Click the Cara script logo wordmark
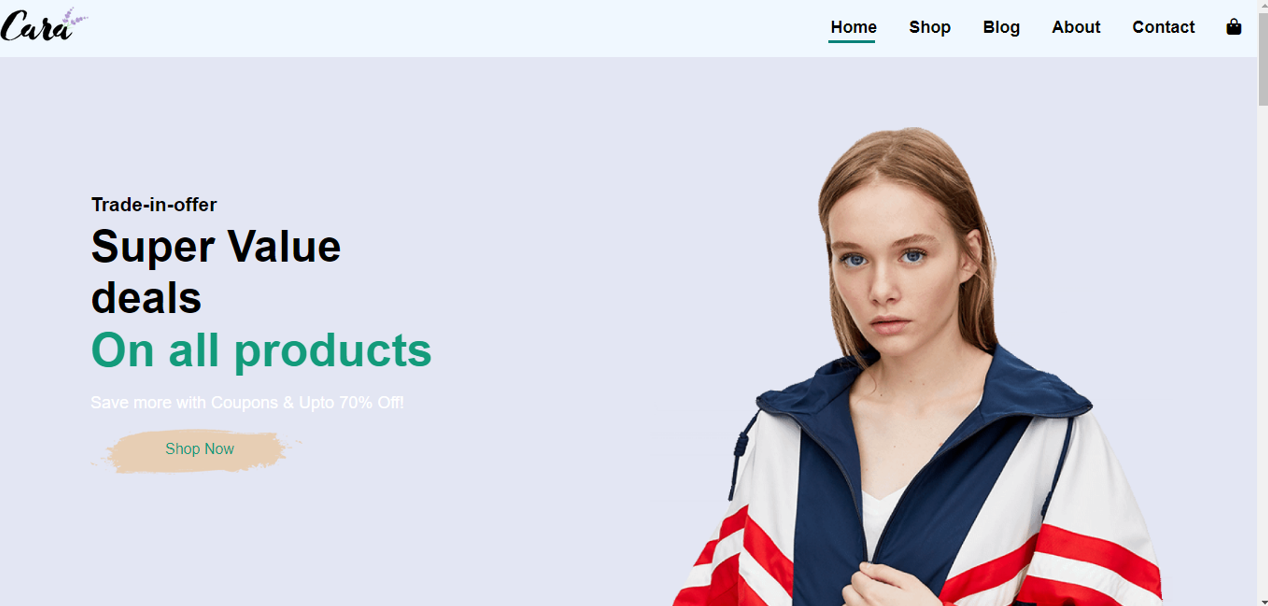The image size is (1268, 606). tap(37, 28)
